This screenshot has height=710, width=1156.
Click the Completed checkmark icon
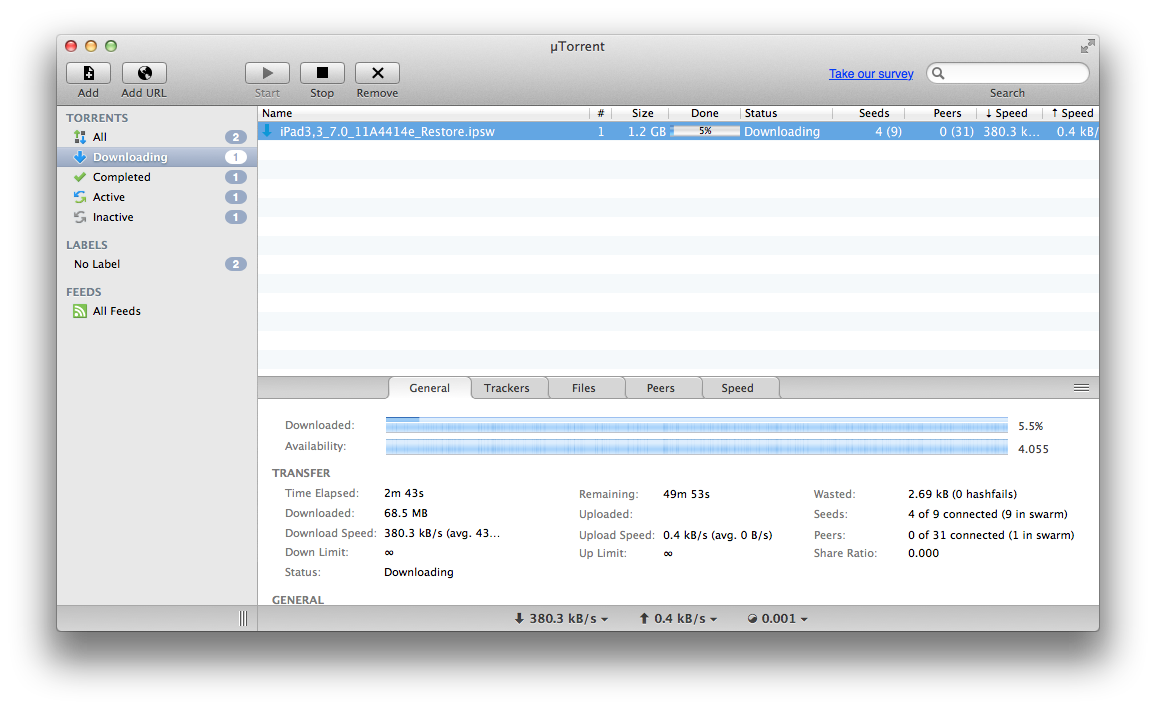pyautogui.click(x=80, y=177)
